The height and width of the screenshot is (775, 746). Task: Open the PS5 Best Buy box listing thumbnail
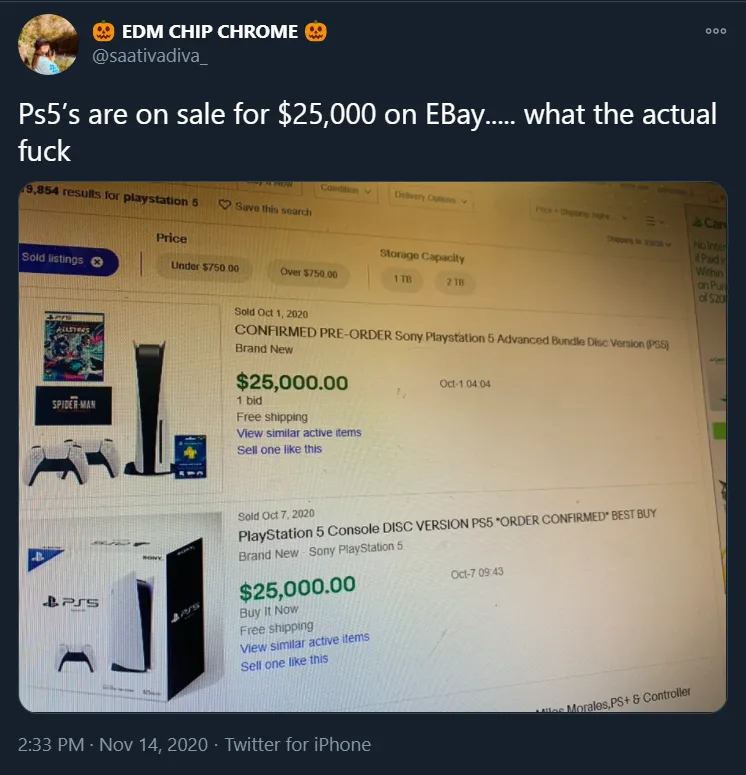[122, 608]
